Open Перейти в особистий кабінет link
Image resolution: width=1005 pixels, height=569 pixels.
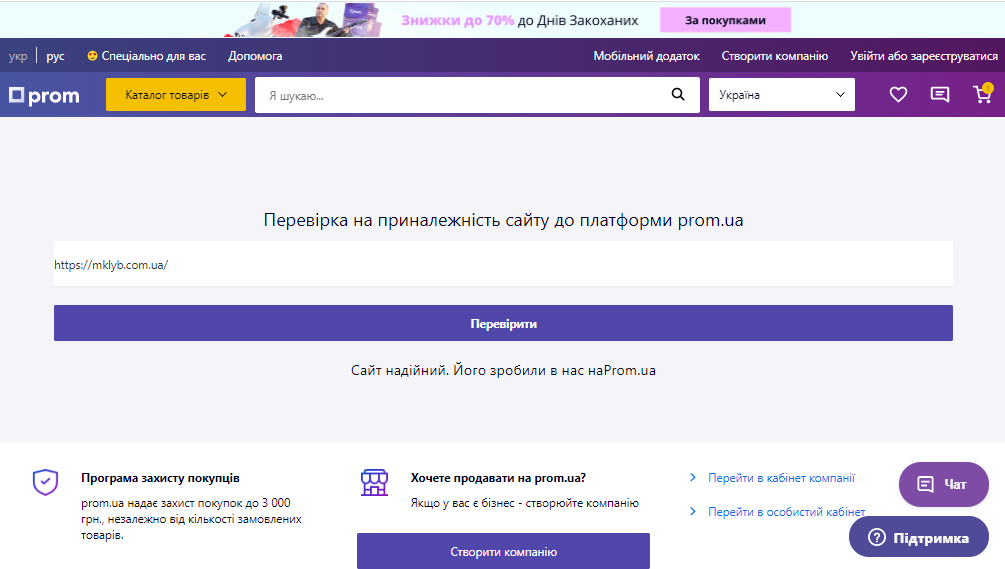pos(786,512)
